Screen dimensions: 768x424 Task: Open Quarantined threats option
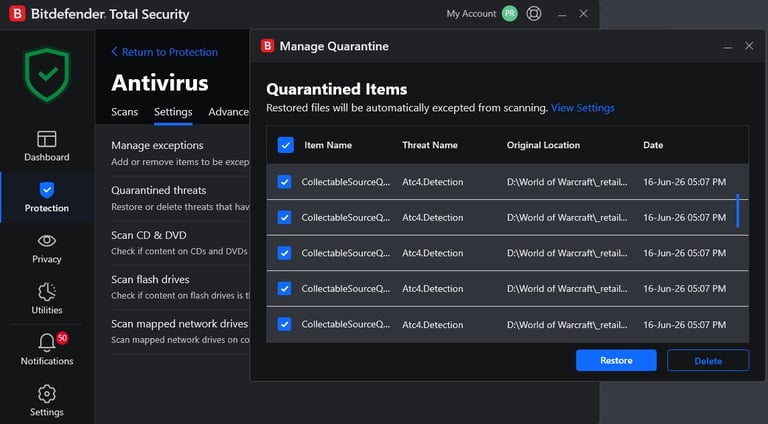(180, 198)
